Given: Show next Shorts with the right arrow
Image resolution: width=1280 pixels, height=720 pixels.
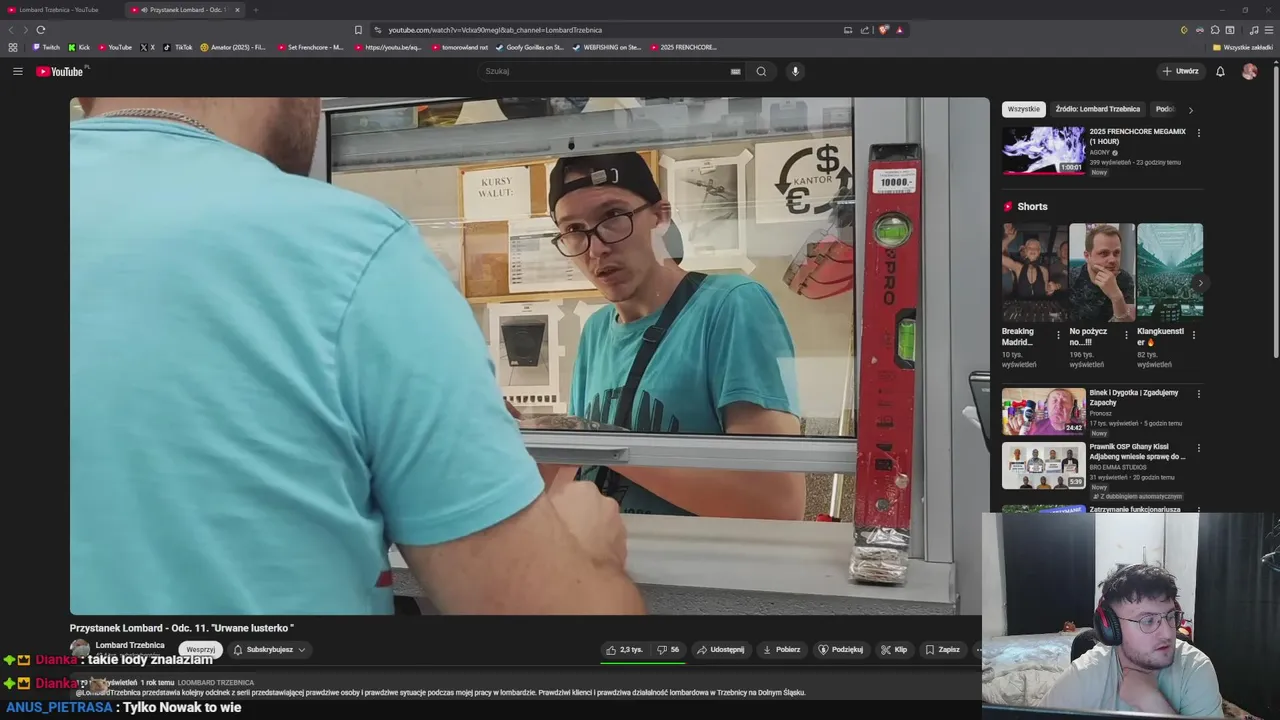Looking at the screenshot, I should tap(1200, 283).
